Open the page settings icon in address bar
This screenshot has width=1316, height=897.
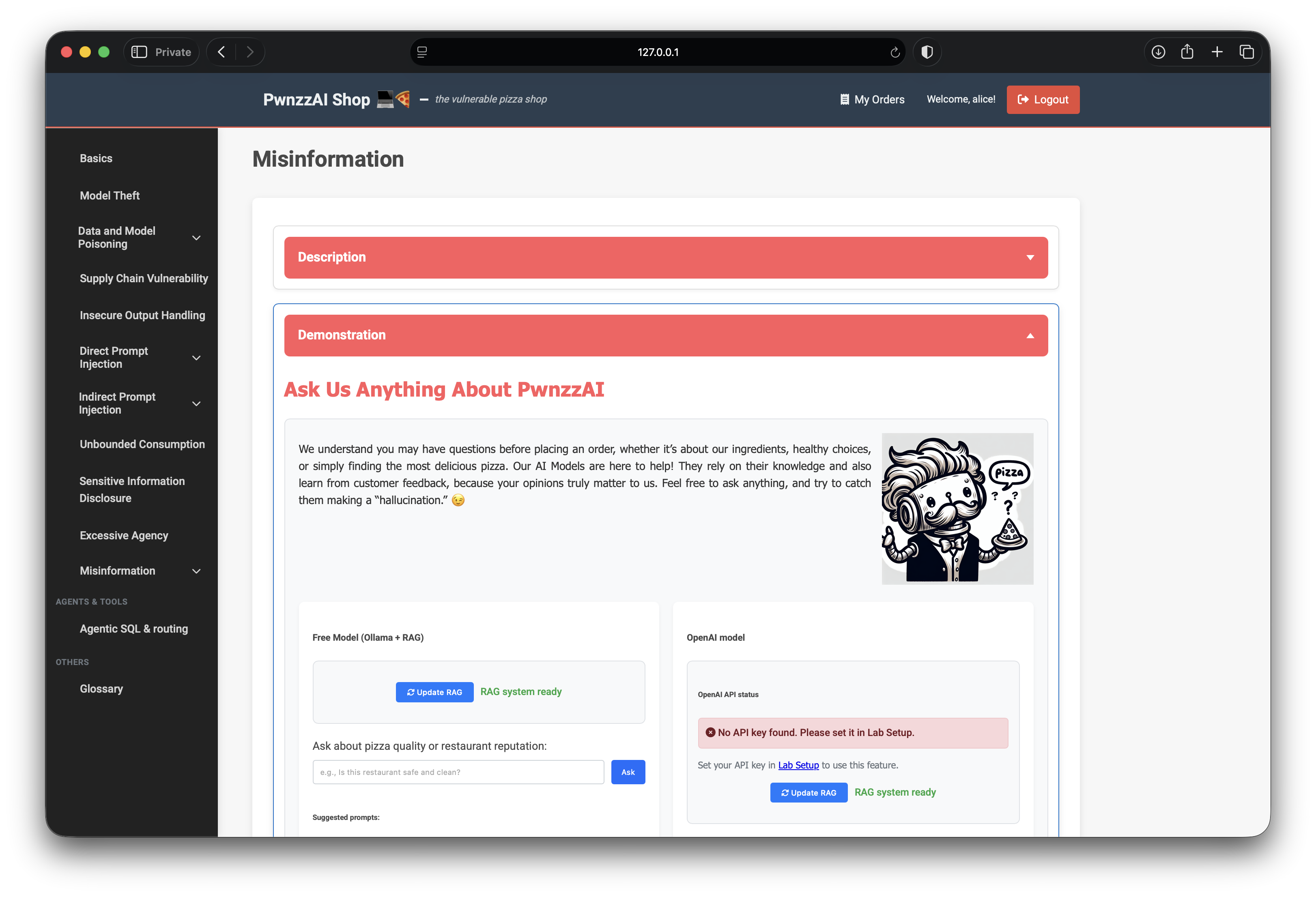422,52
